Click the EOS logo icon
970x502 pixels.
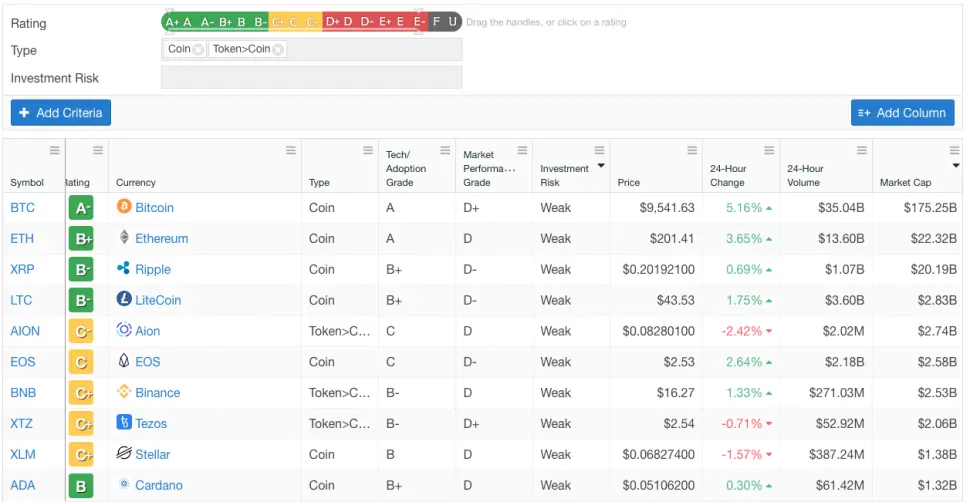coord(124,361)
